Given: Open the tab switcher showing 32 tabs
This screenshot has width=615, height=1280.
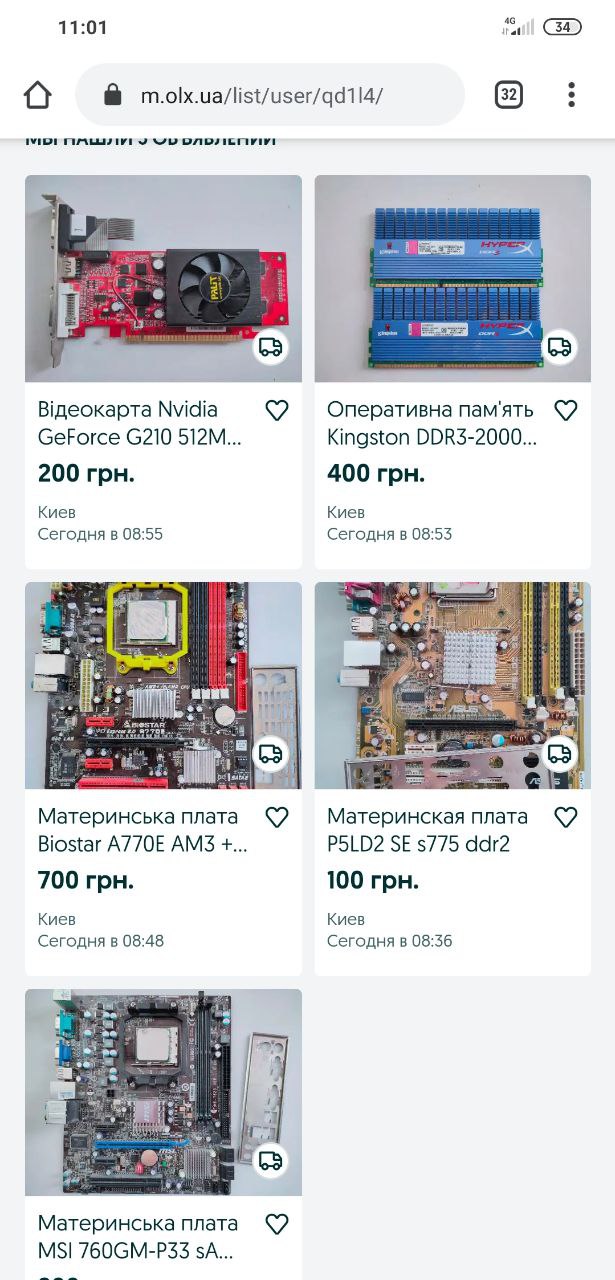Looking at the screenshot, I should tap(509, 95).
